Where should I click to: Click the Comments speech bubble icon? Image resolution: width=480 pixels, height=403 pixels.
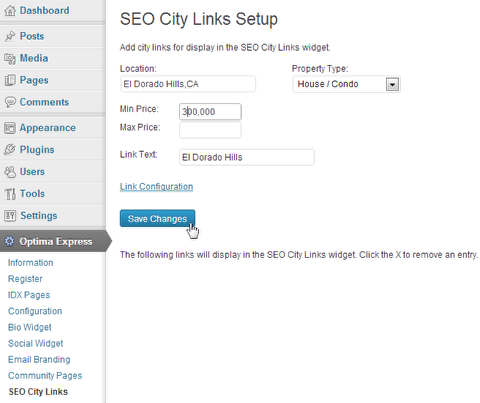[x=10, y=102]
